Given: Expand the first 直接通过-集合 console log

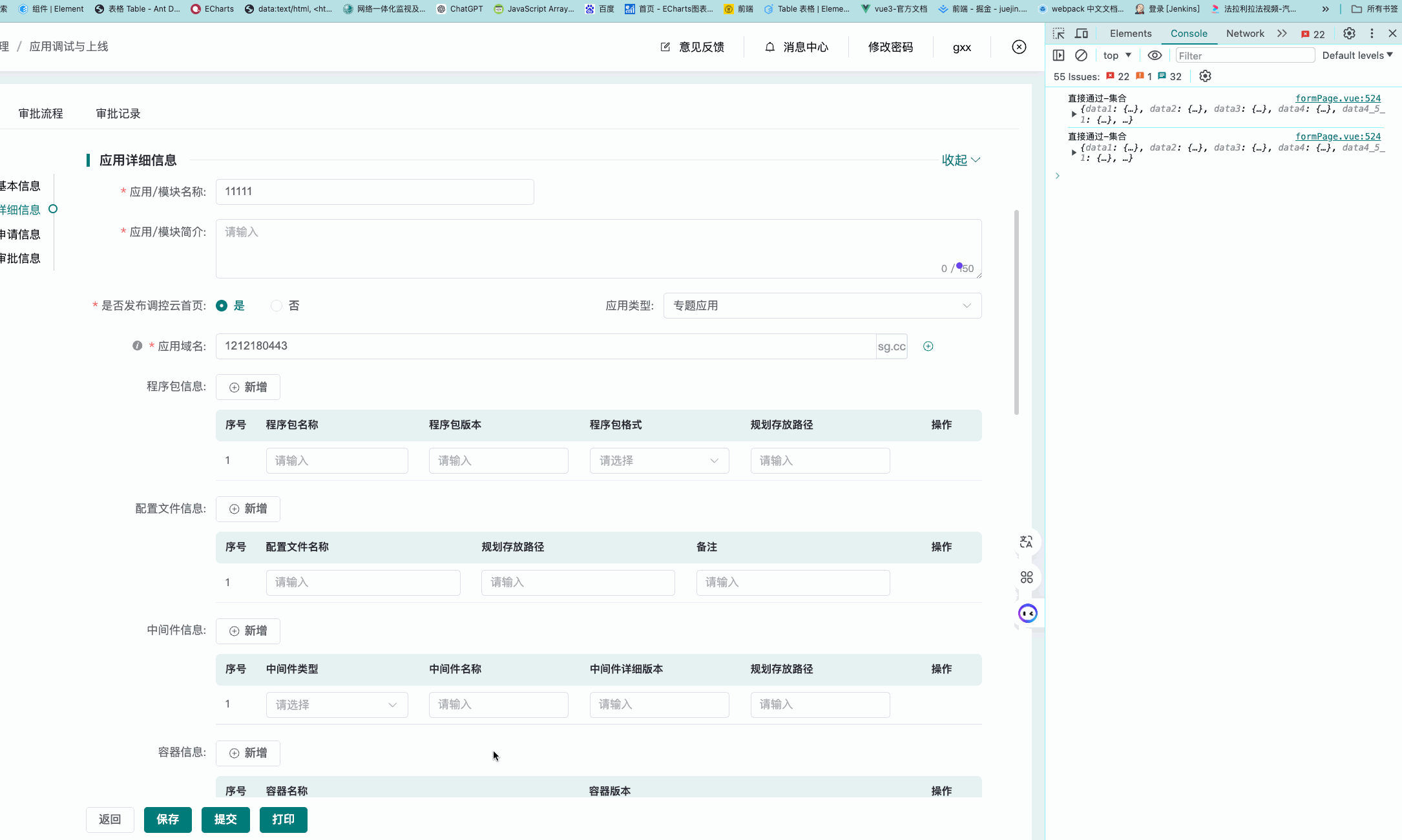Looking at the screenshot, I should point(1074,114).
